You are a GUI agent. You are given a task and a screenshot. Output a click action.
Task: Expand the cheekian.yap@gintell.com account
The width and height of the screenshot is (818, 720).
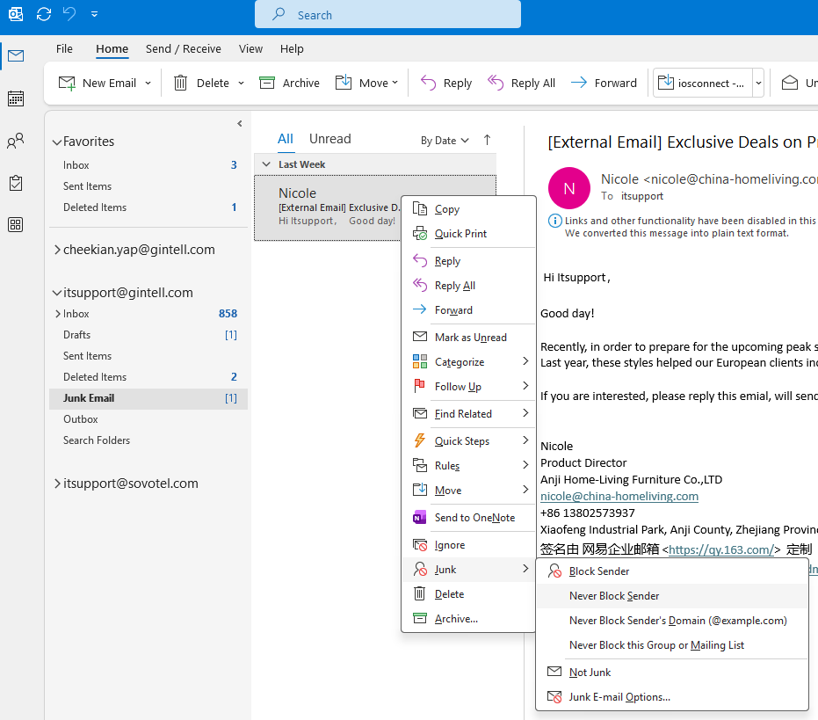click(x=57, y=250)
